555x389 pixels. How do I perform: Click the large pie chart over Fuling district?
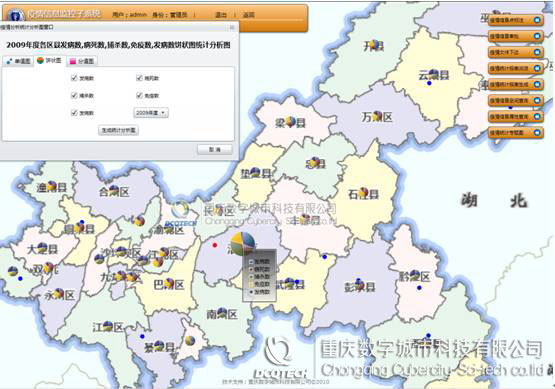click(242, 243)
